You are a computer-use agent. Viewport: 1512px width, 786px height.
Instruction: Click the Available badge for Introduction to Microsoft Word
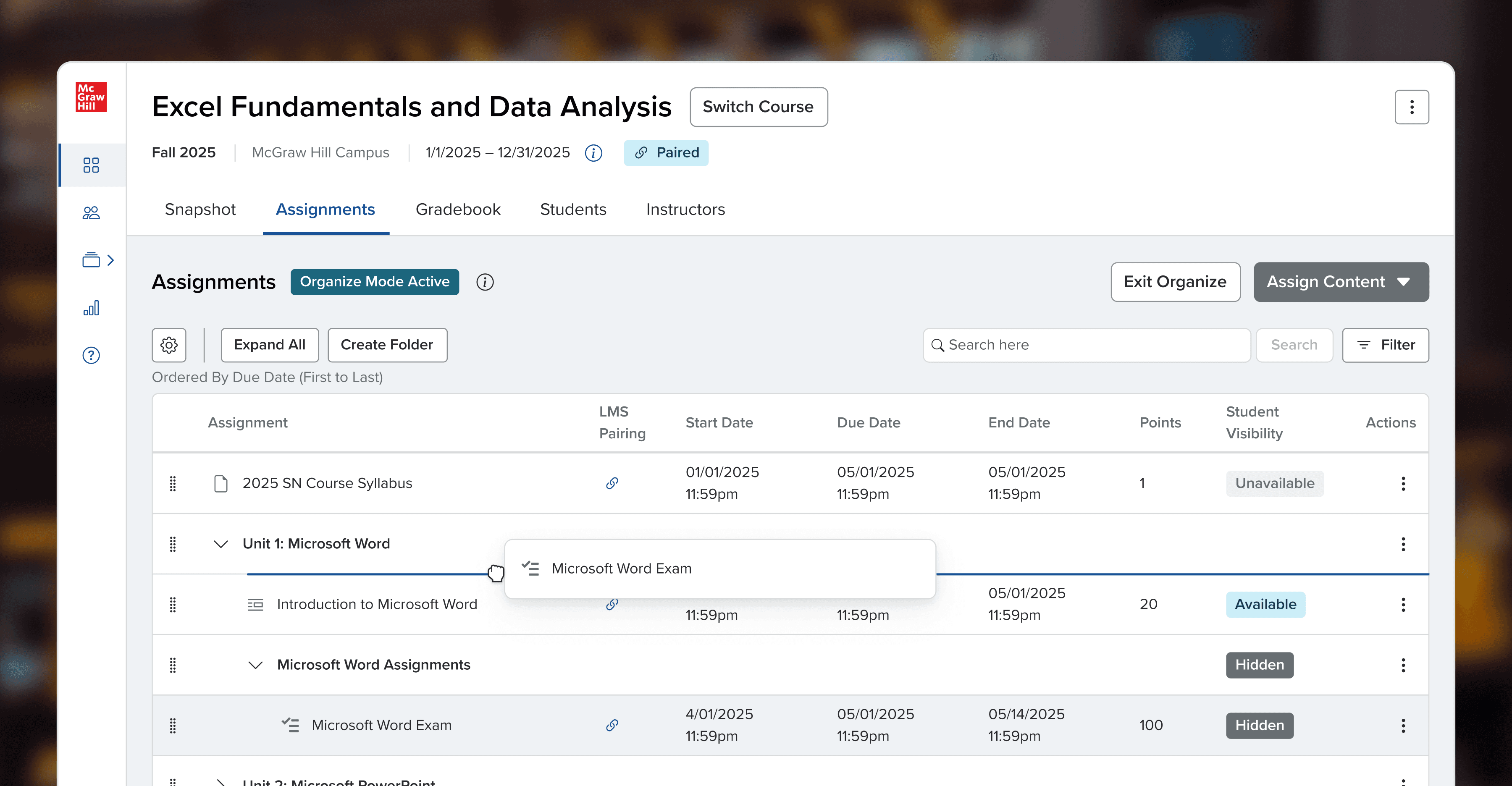(1265, 605)
